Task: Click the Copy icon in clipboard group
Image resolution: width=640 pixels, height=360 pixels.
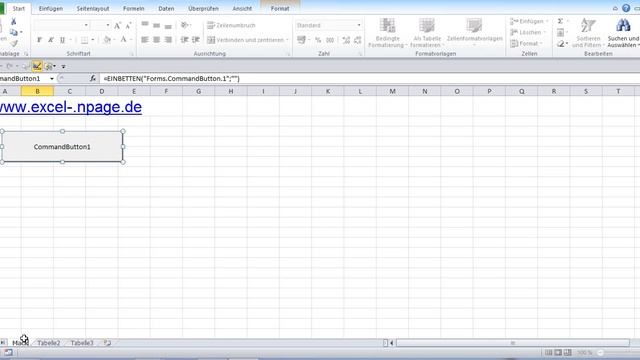Action: (x=14, y=32)
